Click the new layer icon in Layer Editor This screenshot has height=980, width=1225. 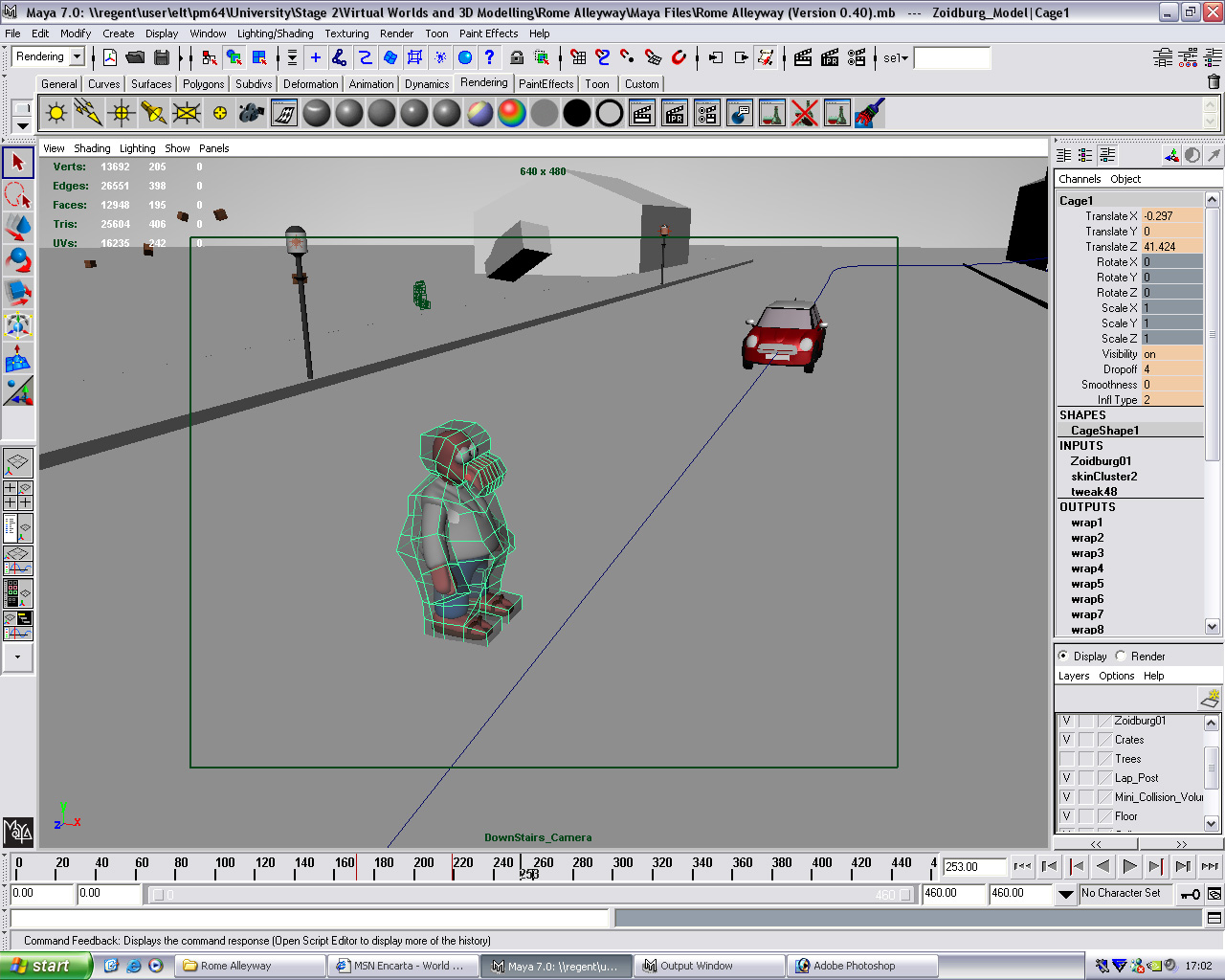tap(1210, 699)
